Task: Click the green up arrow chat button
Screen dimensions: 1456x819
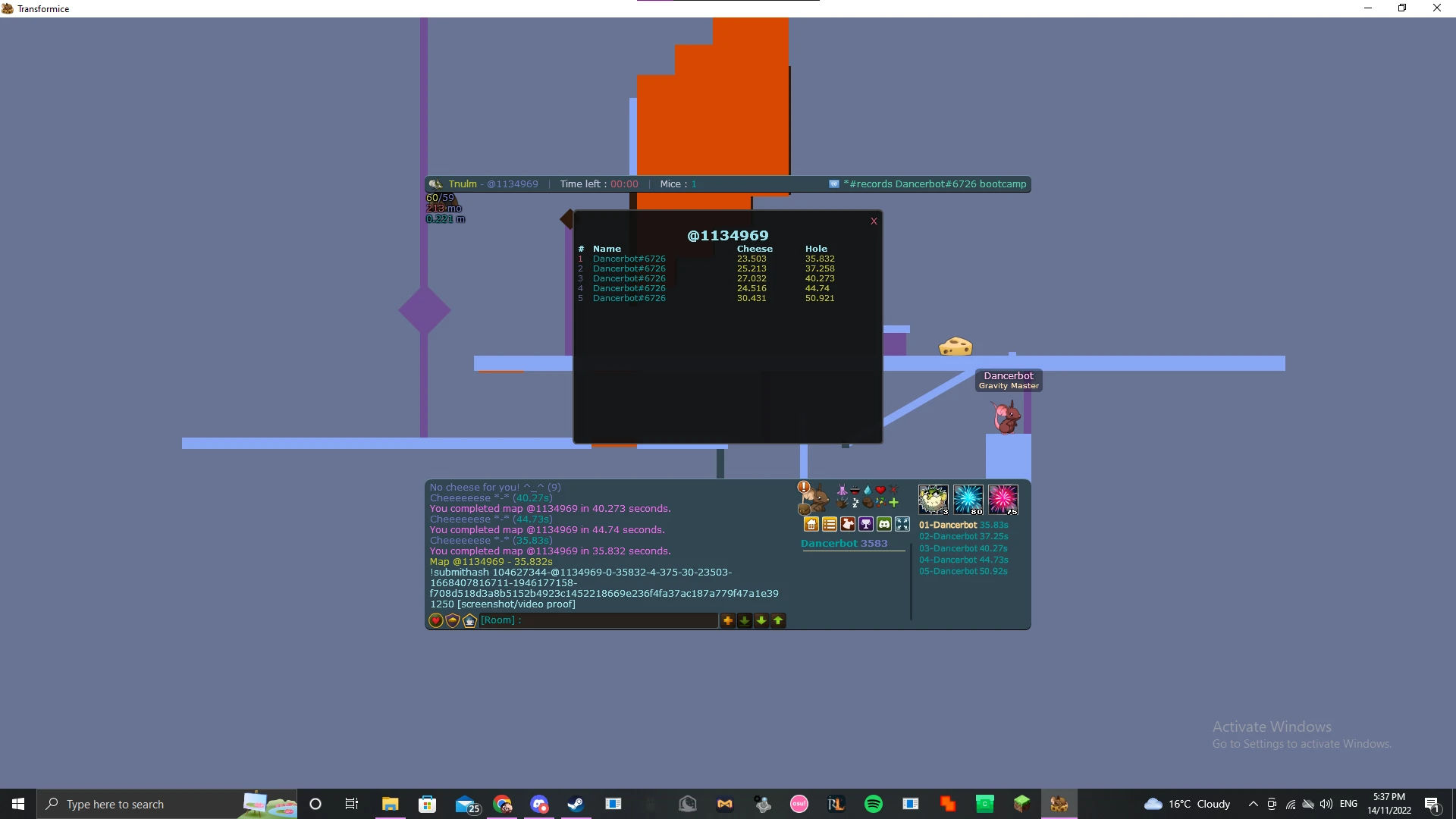Action: [x=778, y=620]
